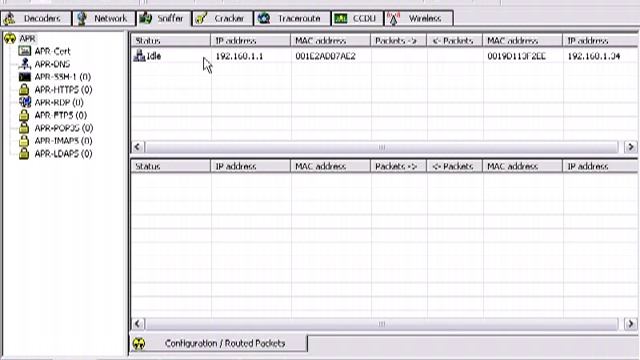Open Configuration / Routed Packets tab
The height and width of the screenshot is (360, 640).
click(x=219, y=343)
